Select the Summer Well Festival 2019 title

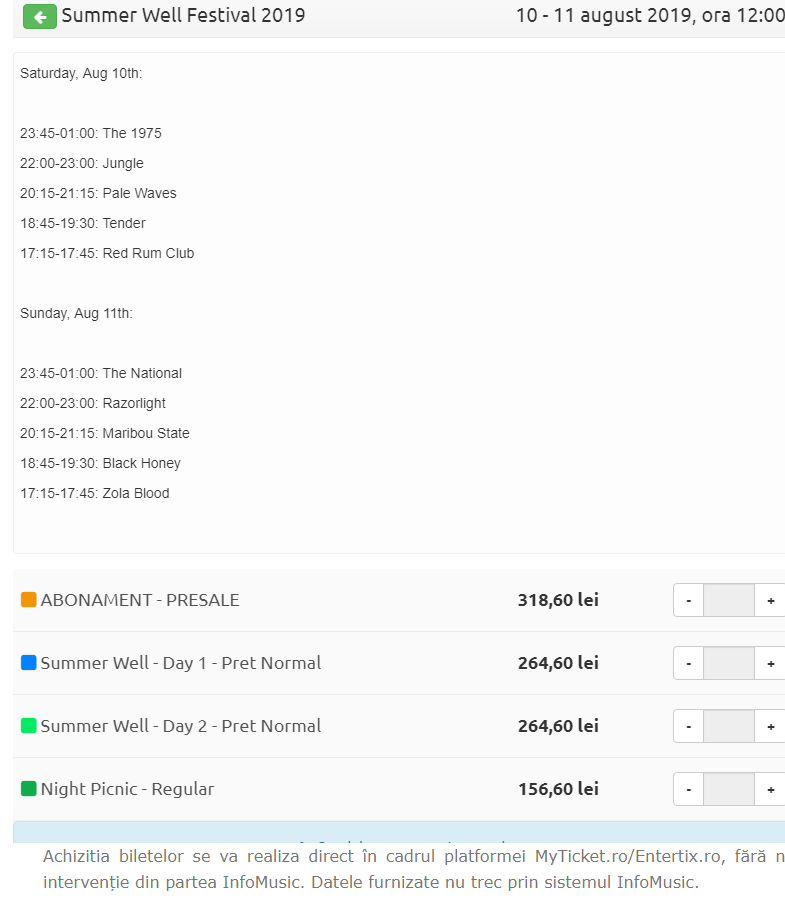pos(183,16)
